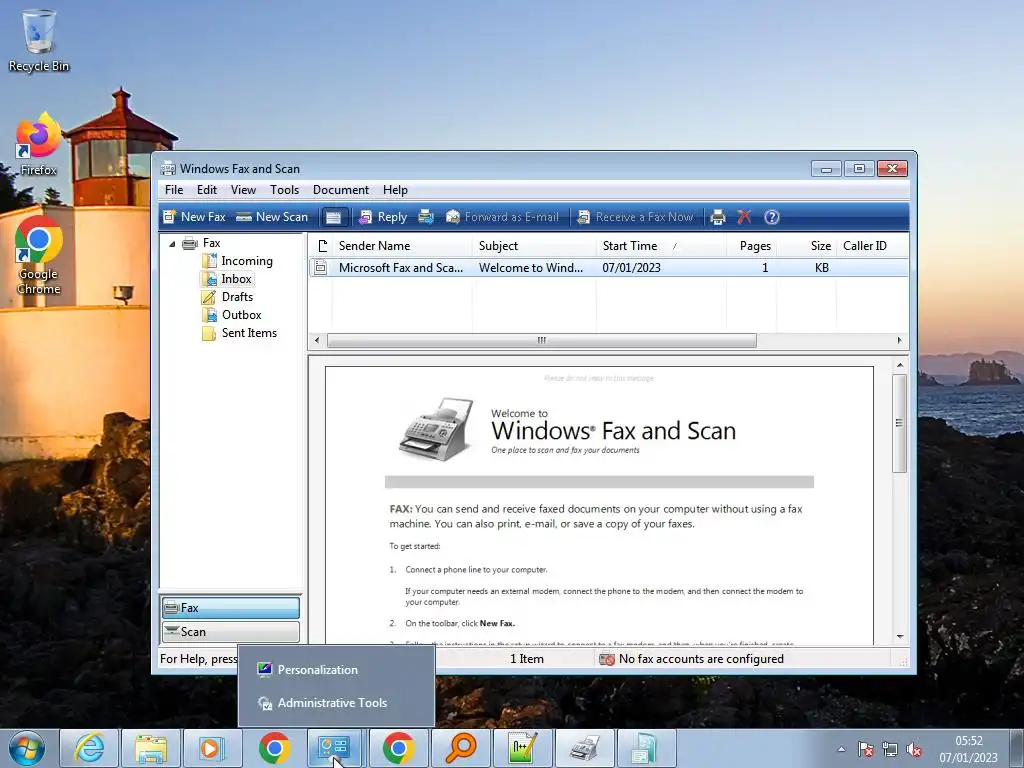Click the preview pane scroll up arrow
This screenshot has width=1024, height=768.
pyautogui.click(x=900, y=365)
